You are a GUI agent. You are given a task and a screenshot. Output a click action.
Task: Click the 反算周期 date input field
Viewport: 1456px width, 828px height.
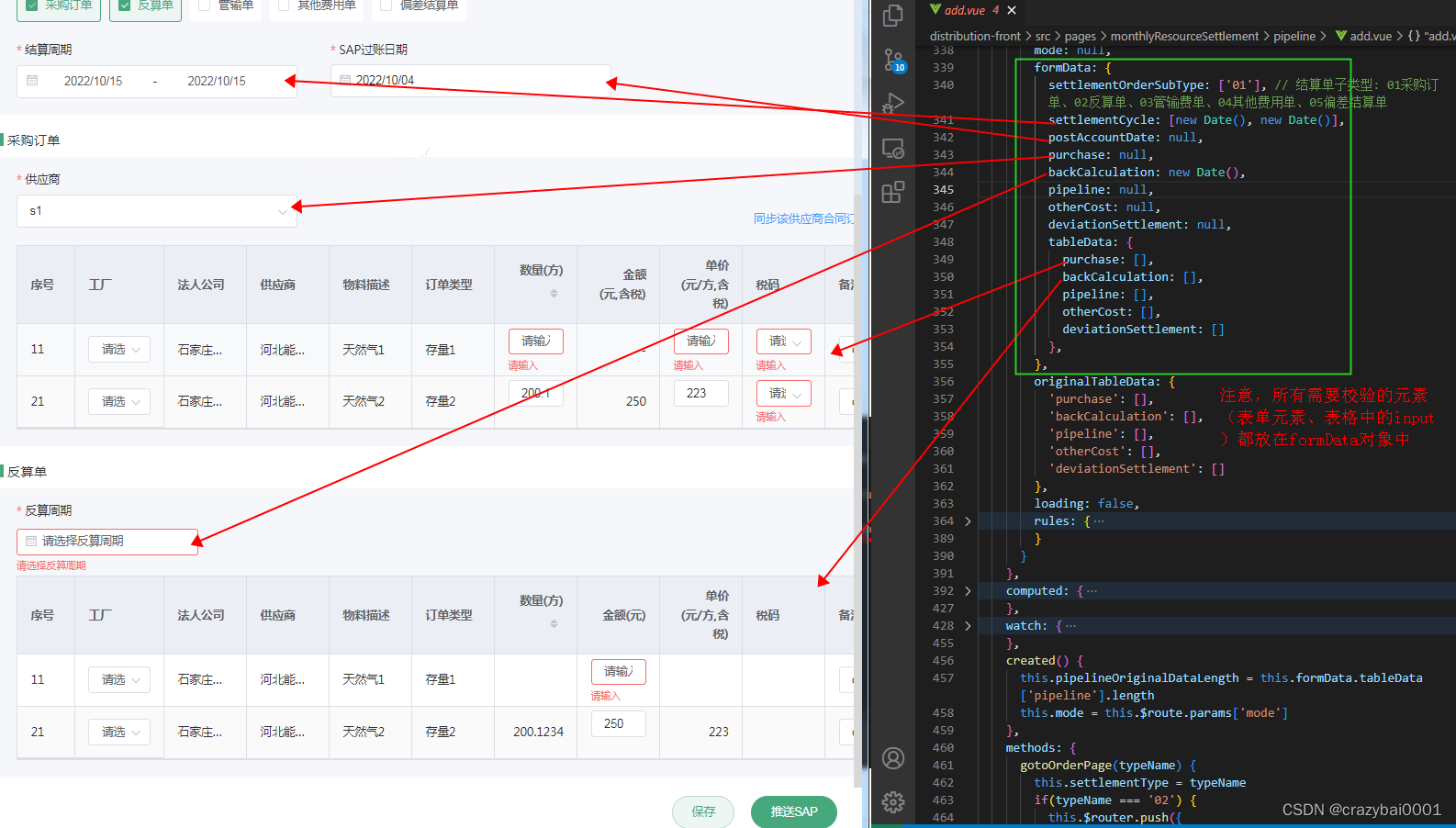[x=107, y=542]
